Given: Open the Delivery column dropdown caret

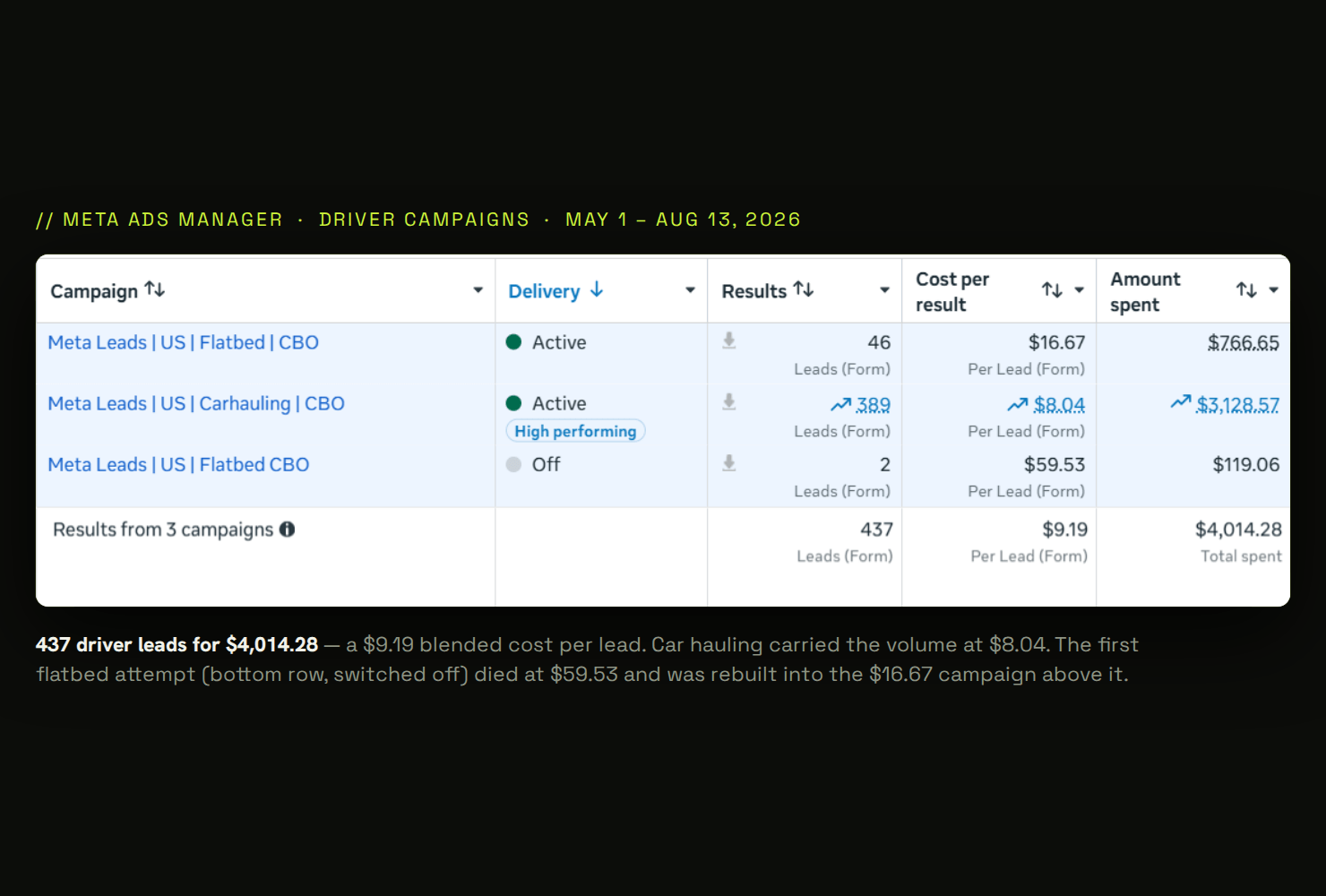Looking at the screenshot, I should tap(690, 290).
